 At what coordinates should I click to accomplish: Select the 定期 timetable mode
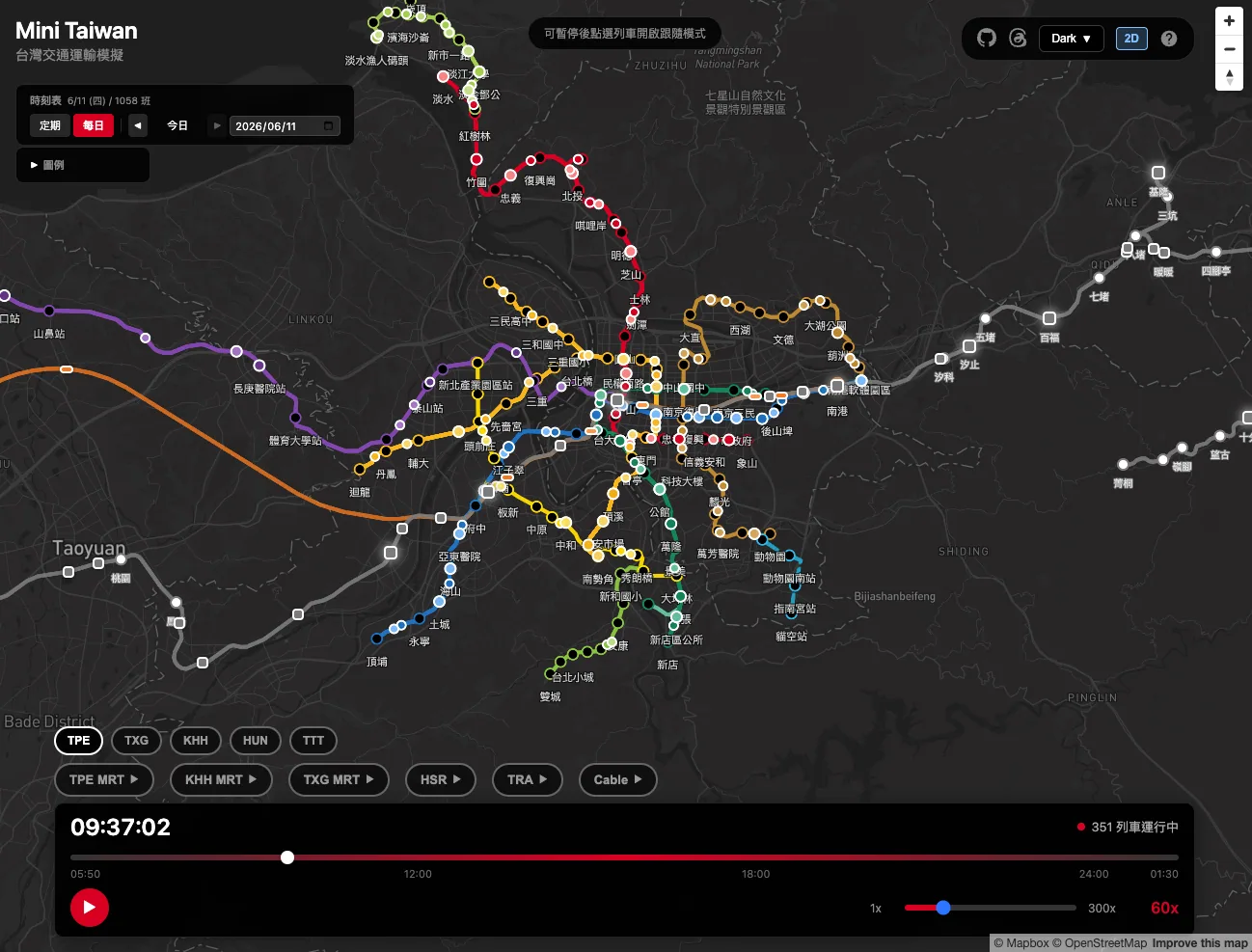[x=50, y=125]
